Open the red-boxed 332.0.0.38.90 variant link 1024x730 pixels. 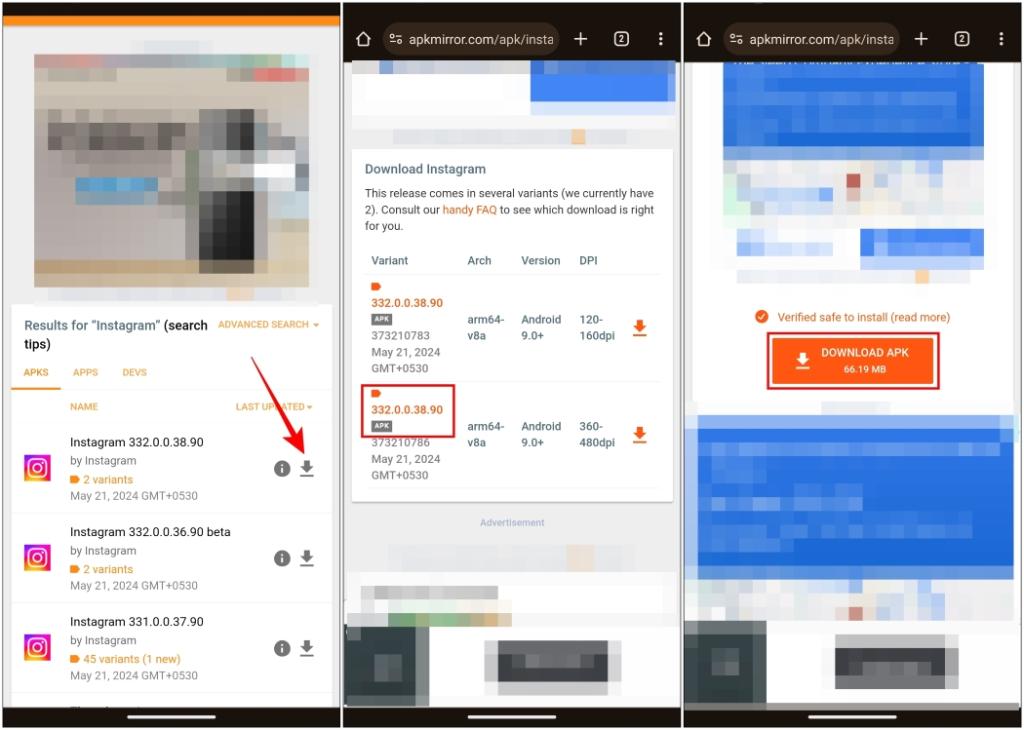407,410
